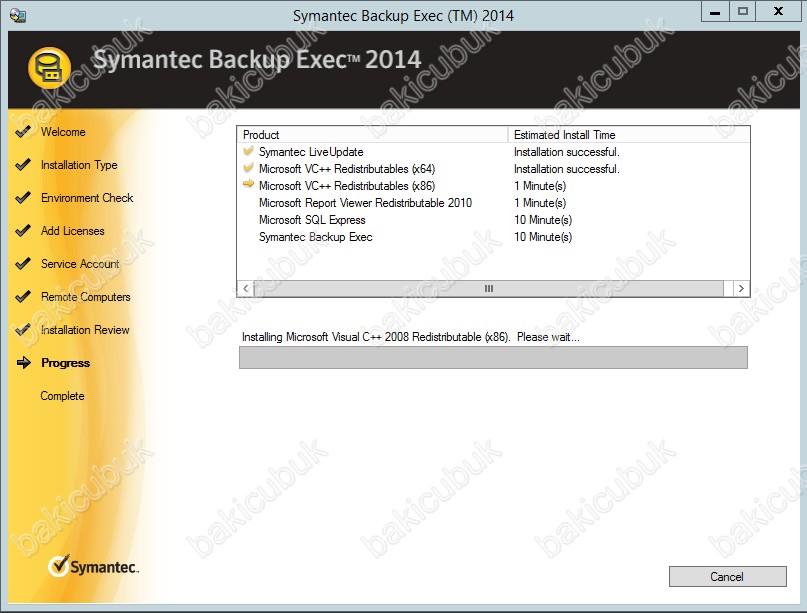
Task: Select the Add Licenses step label
Action: pos(73,231)
